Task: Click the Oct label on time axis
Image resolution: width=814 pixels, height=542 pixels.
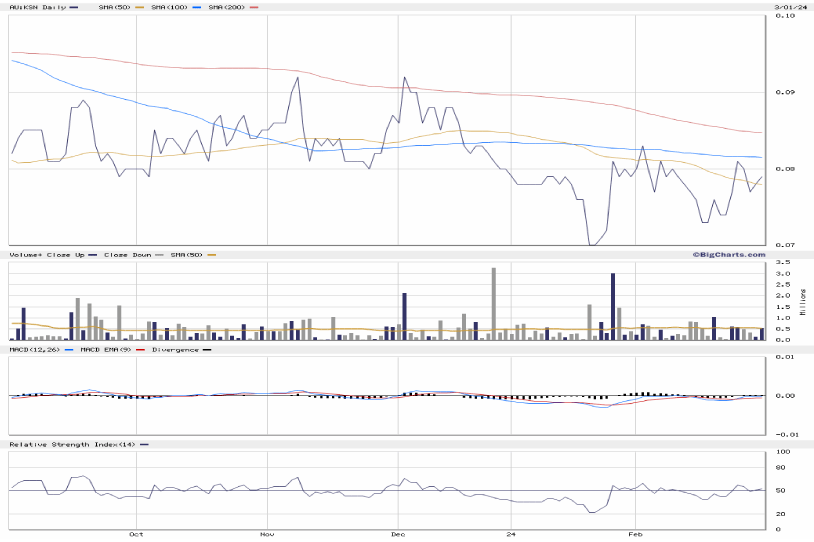Action: (x=137, y=535)
